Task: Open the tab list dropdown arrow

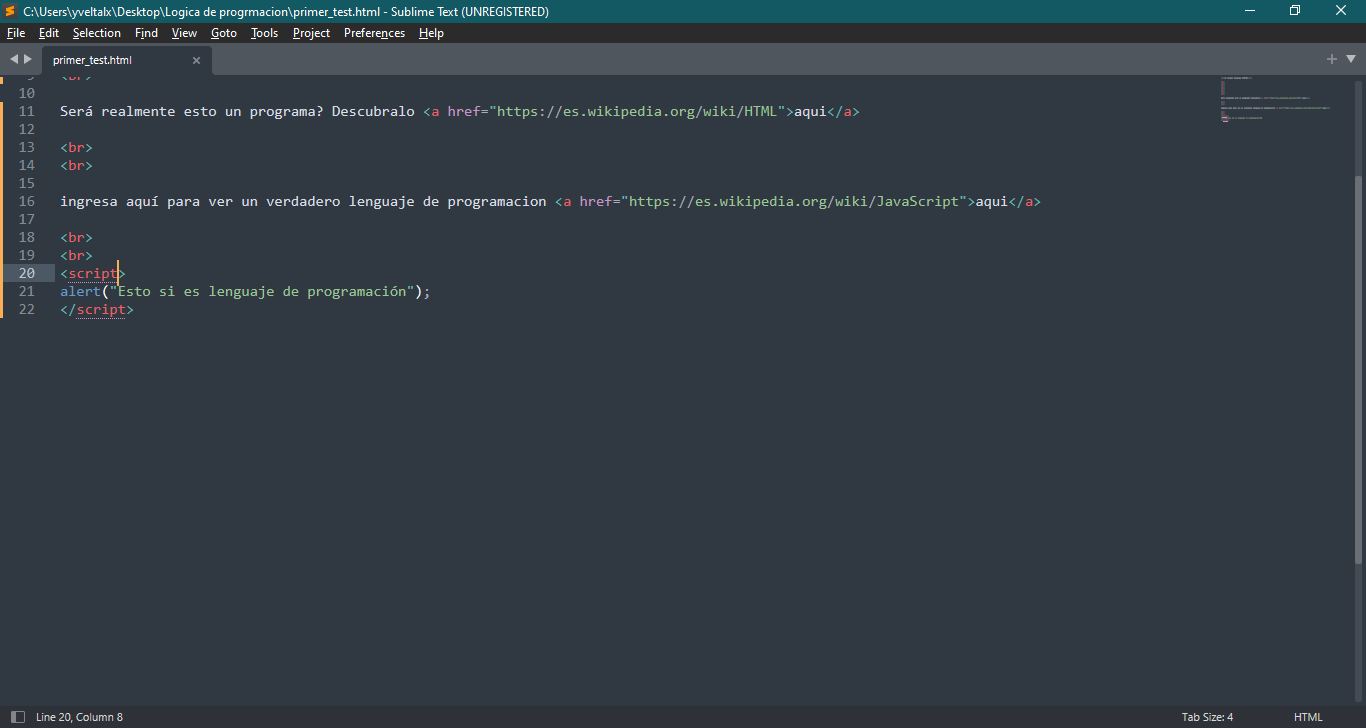Action: [1351, 59]
